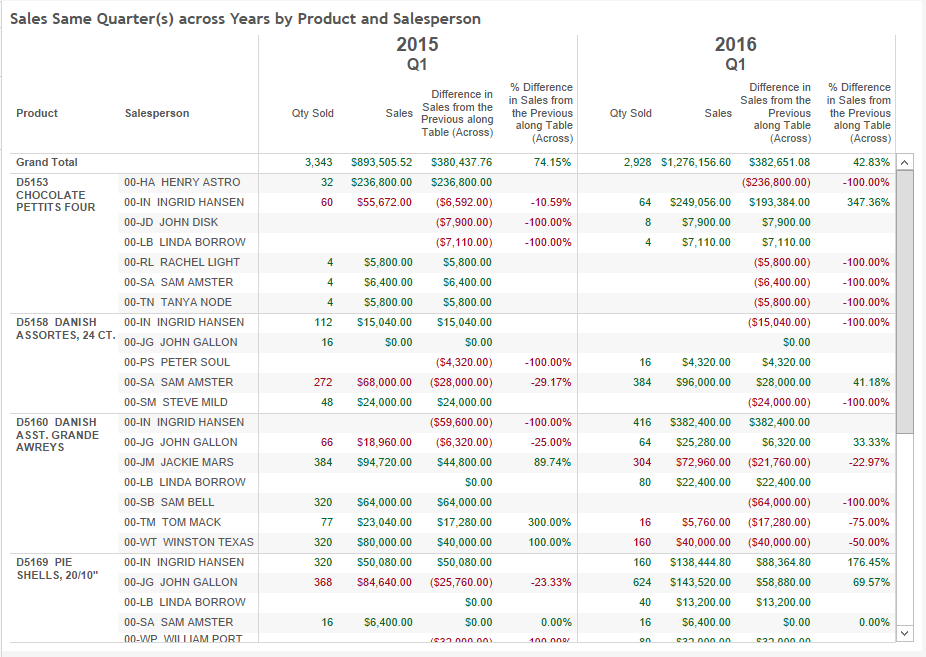Click the 272 quantity sold cell
The height and width of the screenshot is (657, 926).
coord(323,383)
